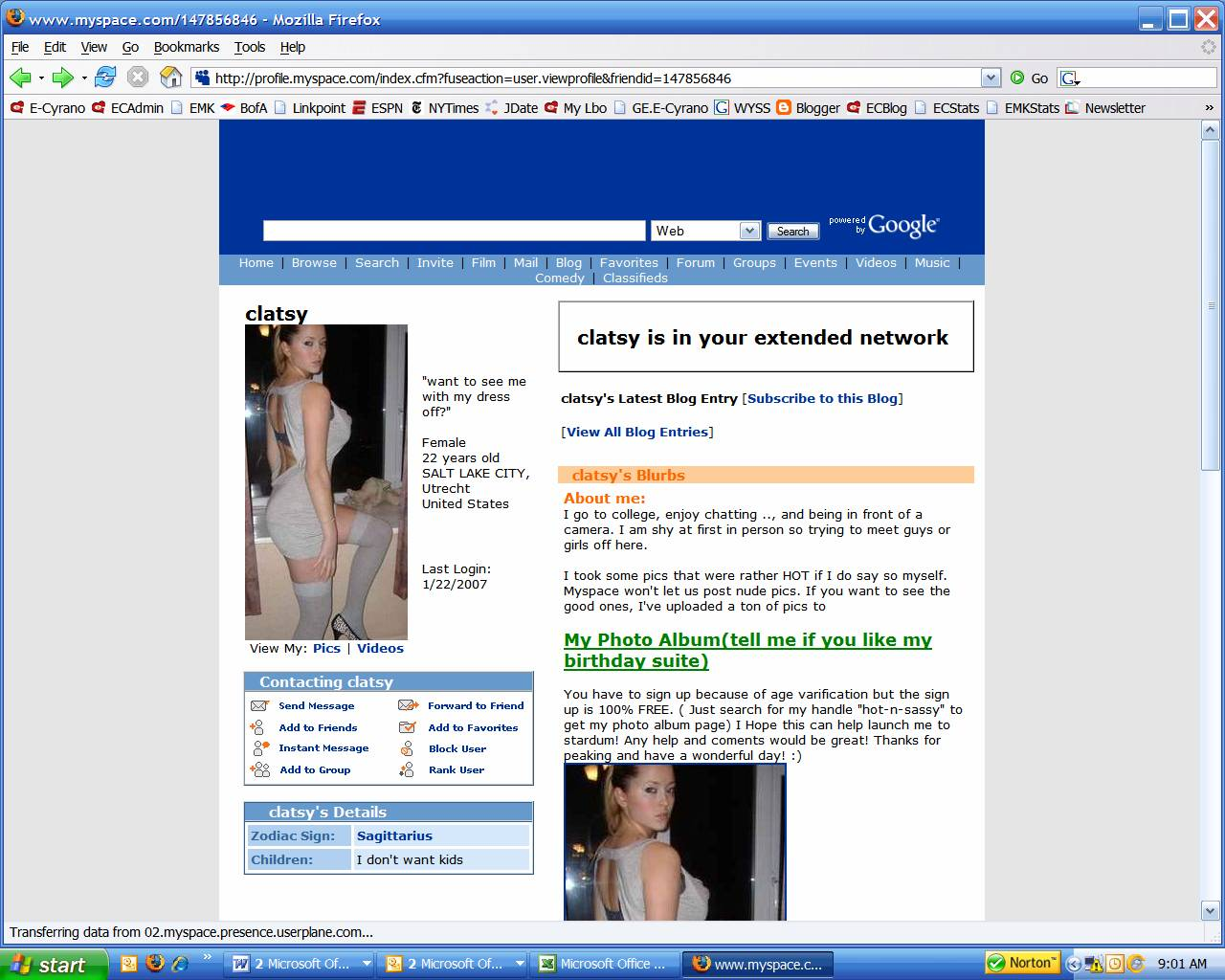Click the Search button beside Web dropdown
Viewport: 1225px width, 980px height.
tap(792, 231)
